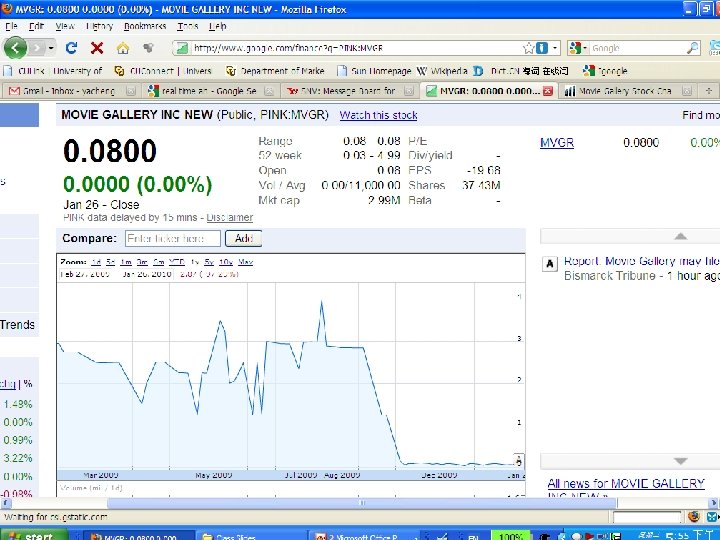
Task: Click the blue info icon in the address bar
Action: click(x=542, y=48)
